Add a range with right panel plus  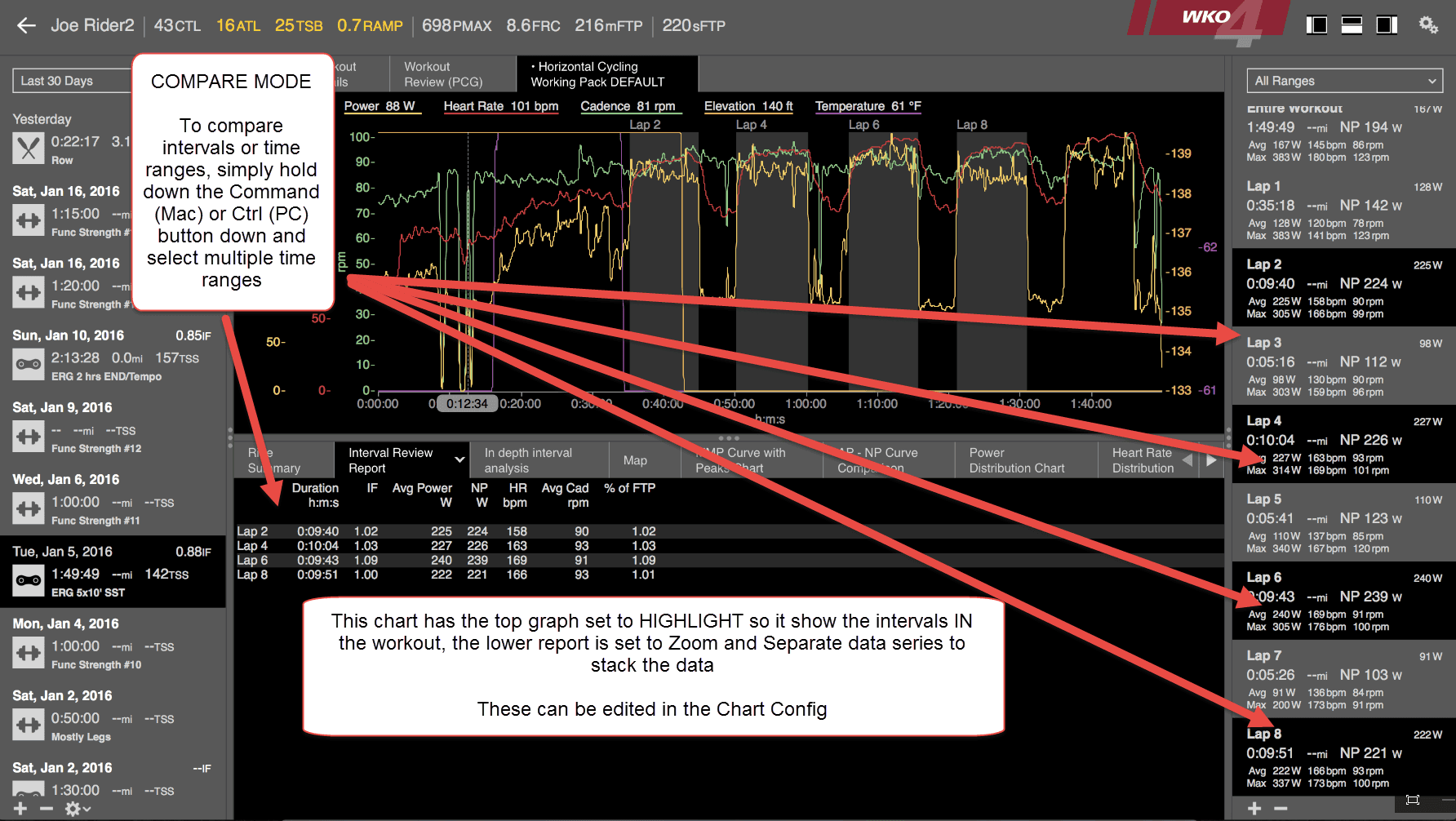click(x=1255, y=809)
